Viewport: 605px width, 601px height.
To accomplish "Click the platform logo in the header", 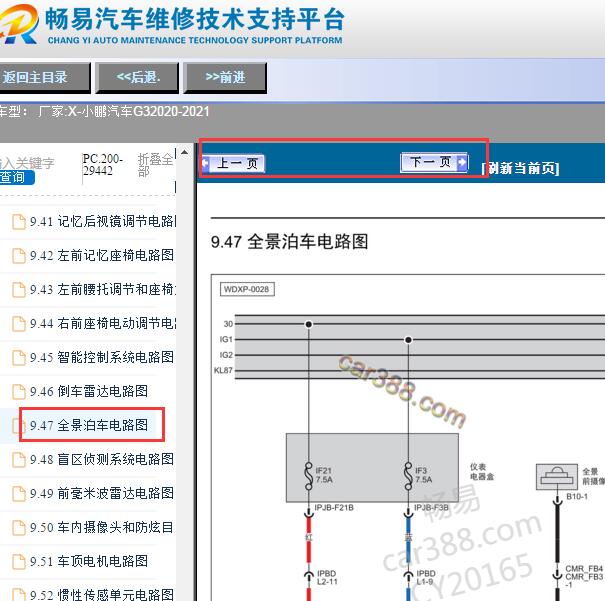I will 19,24.
